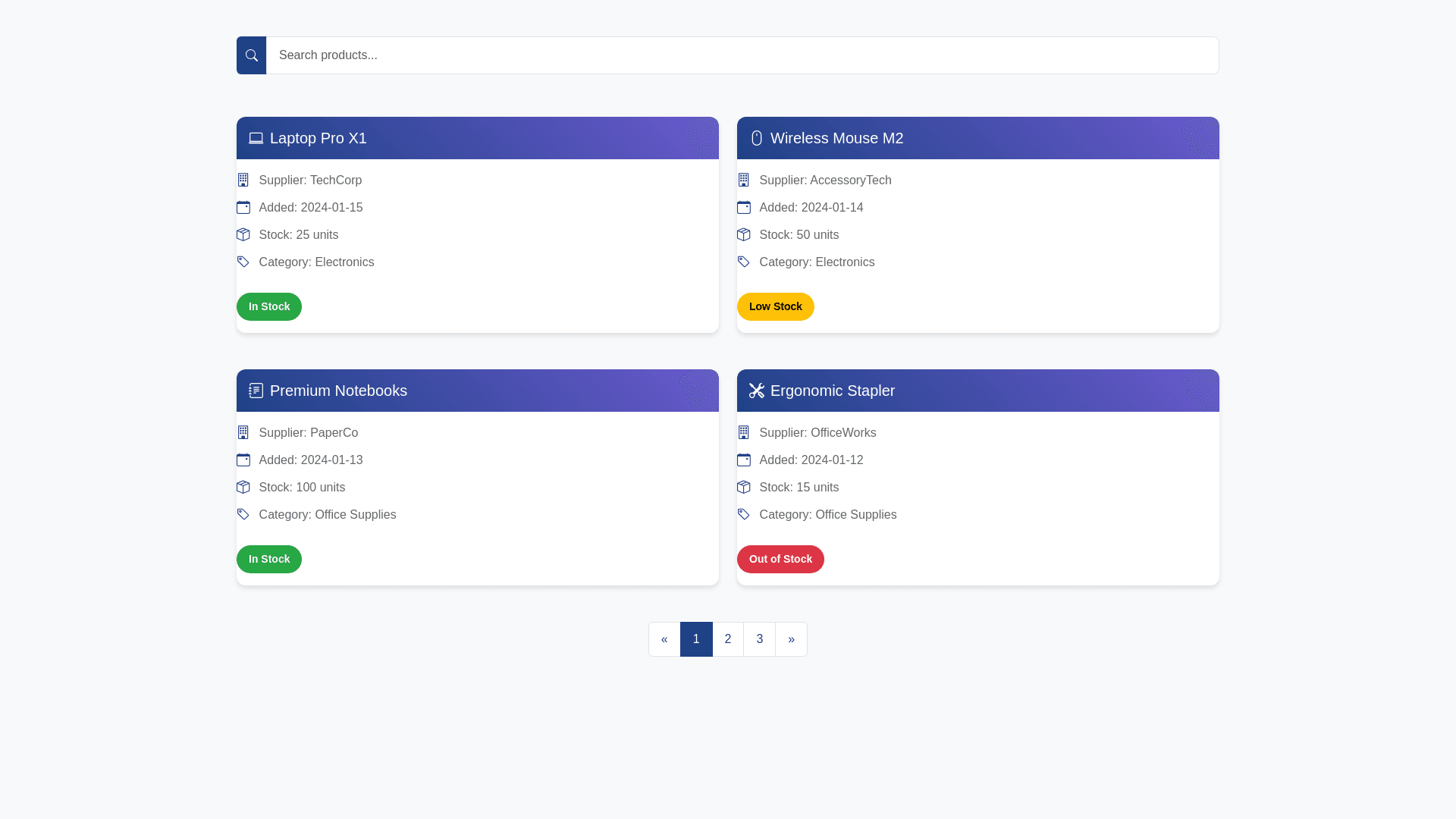Click the laptop icon in Laptop Pro X1 header
Screen dimensions: 1456x819
[256, 138]
